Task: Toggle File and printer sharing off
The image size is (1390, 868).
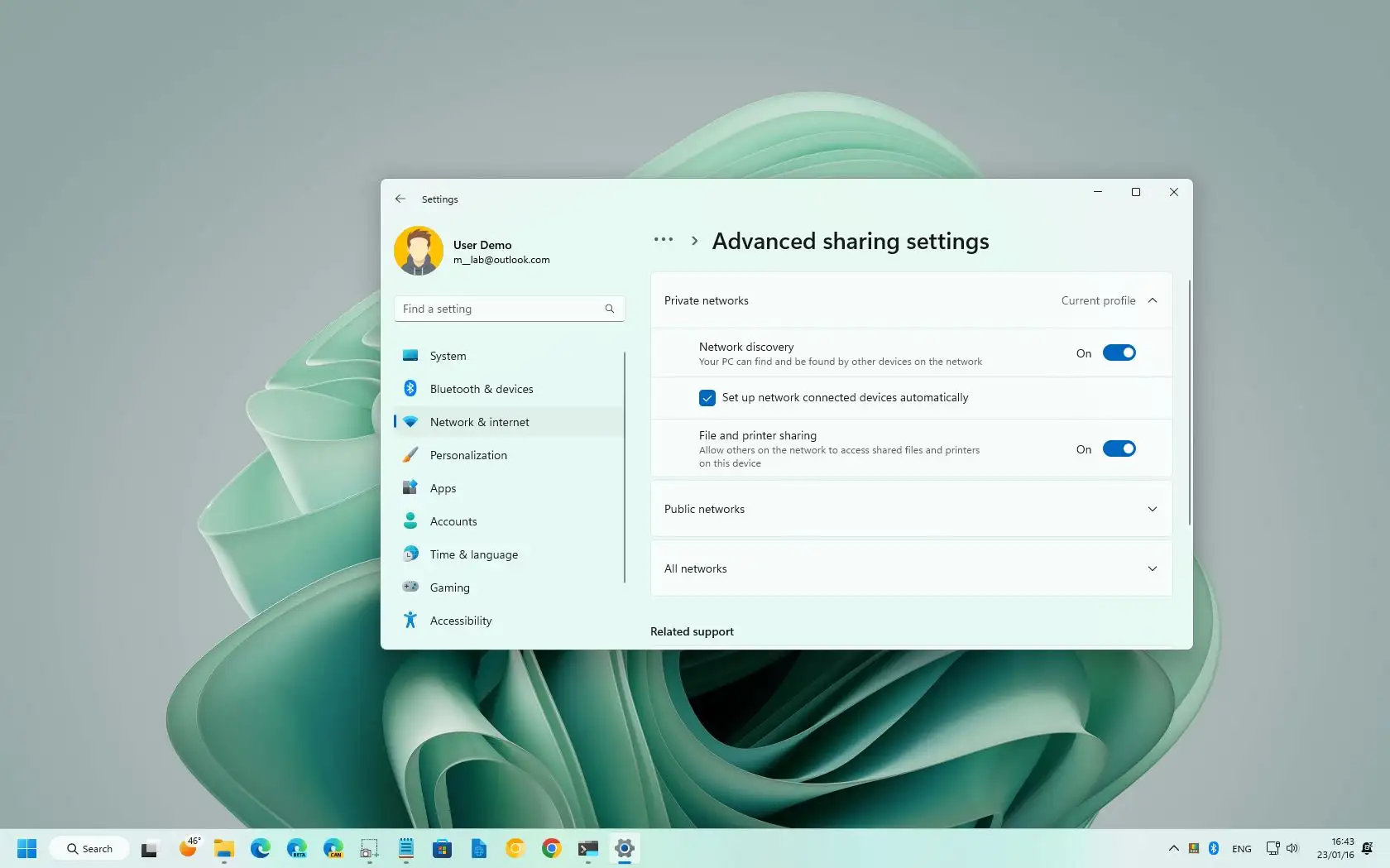Action: 1119,448
